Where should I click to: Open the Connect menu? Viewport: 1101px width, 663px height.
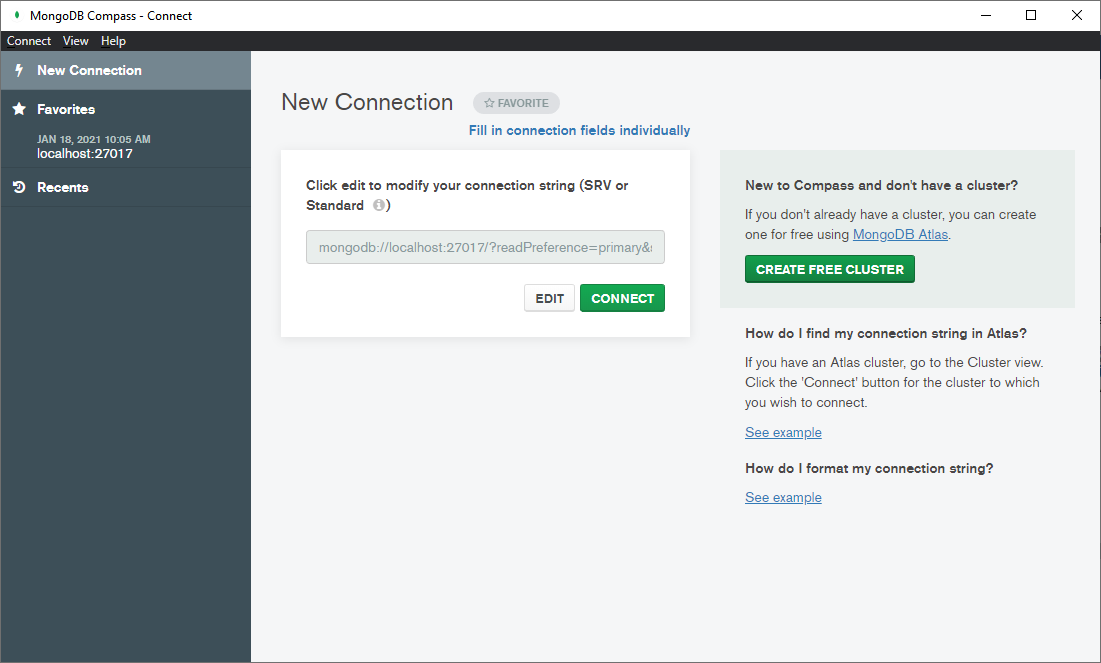[x=29, y=41]
